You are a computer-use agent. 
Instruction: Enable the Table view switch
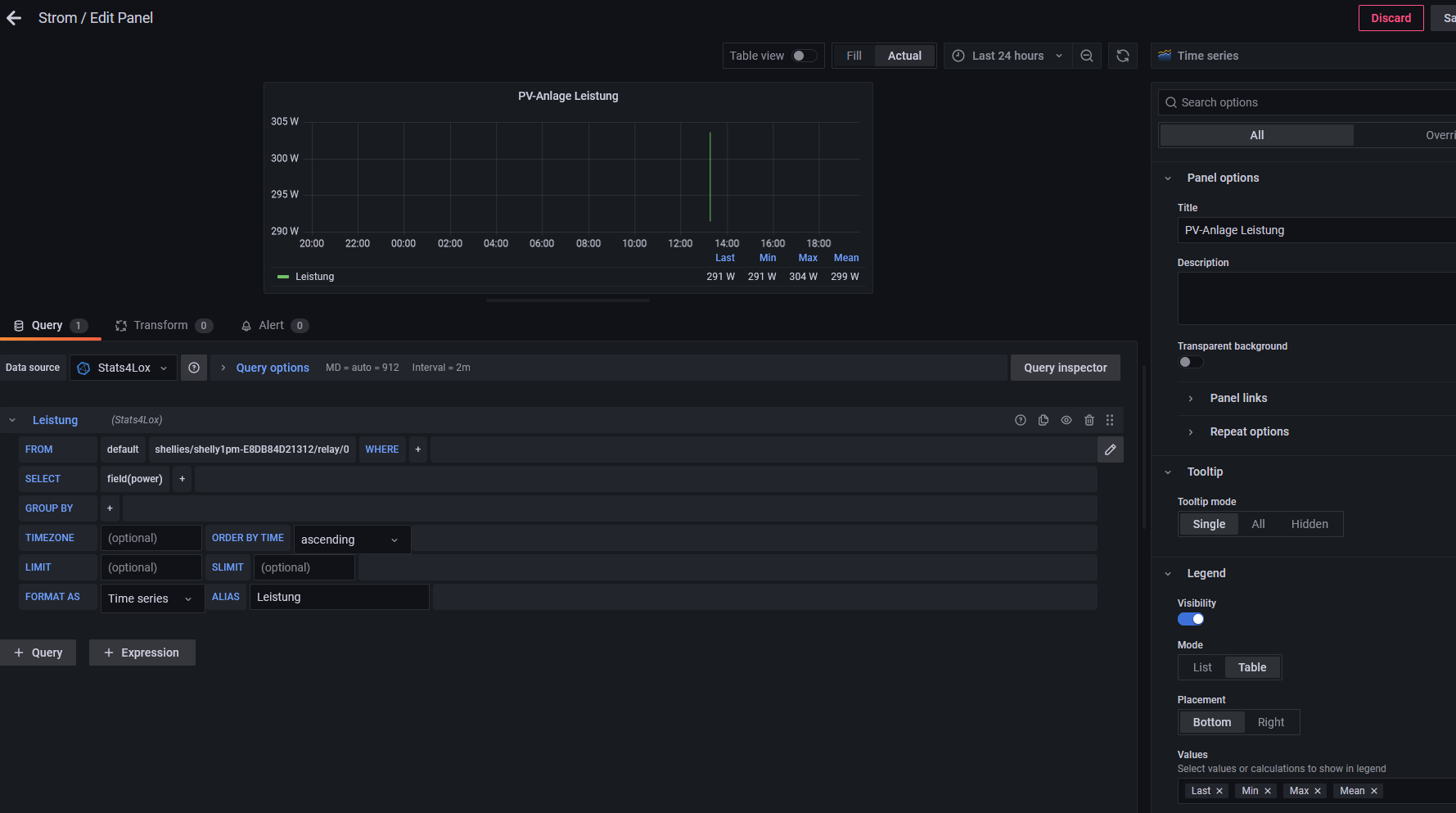point(804,56)
